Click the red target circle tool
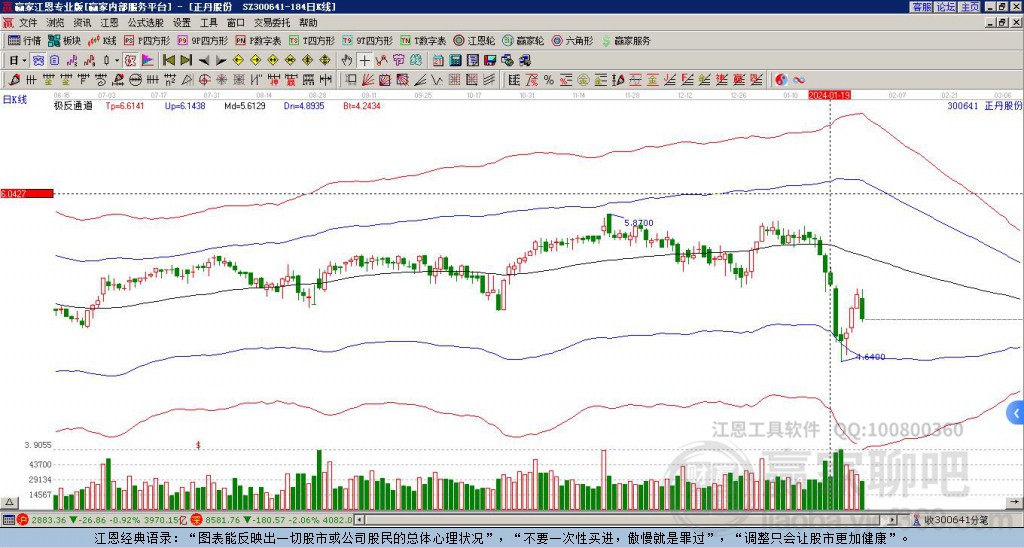 [204, 80]
